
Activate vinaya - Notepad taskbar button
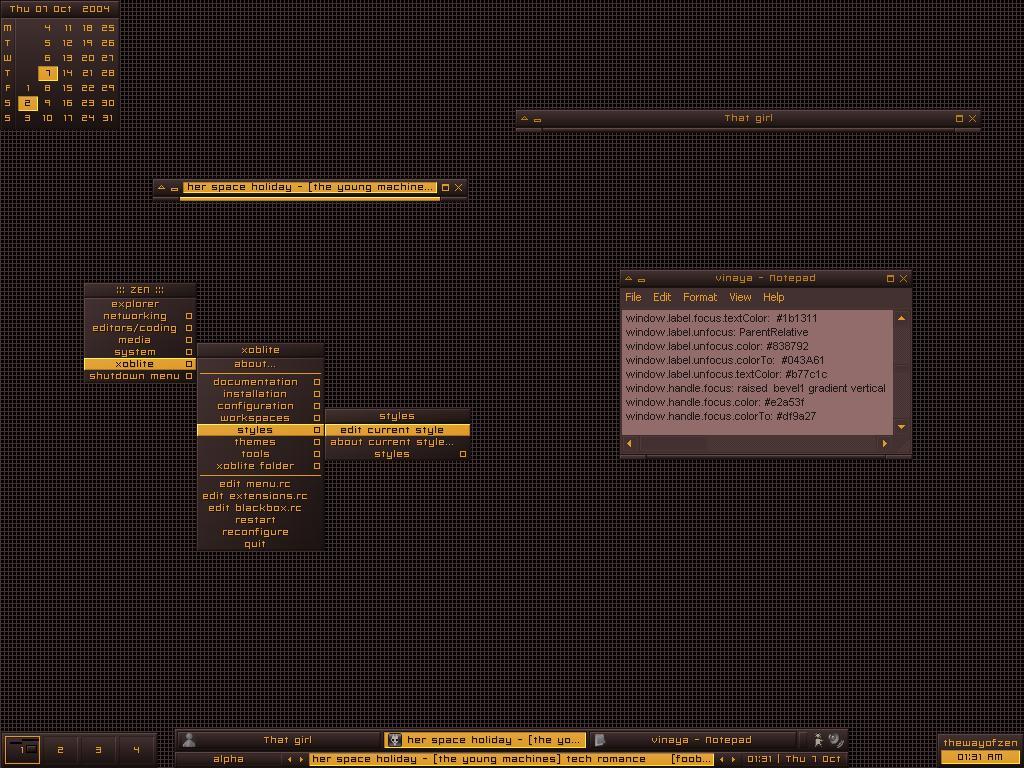tap(692, 740)
